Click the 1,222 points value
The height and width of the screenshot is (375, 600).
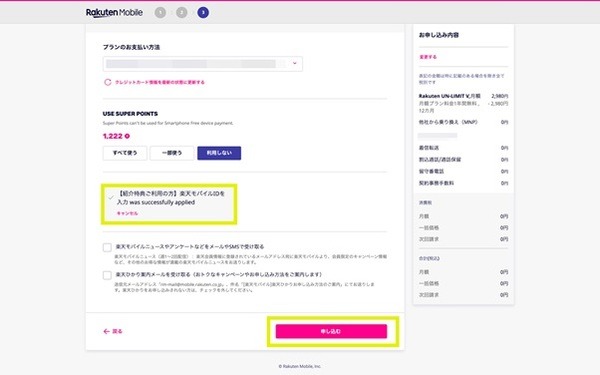point(112,136)
